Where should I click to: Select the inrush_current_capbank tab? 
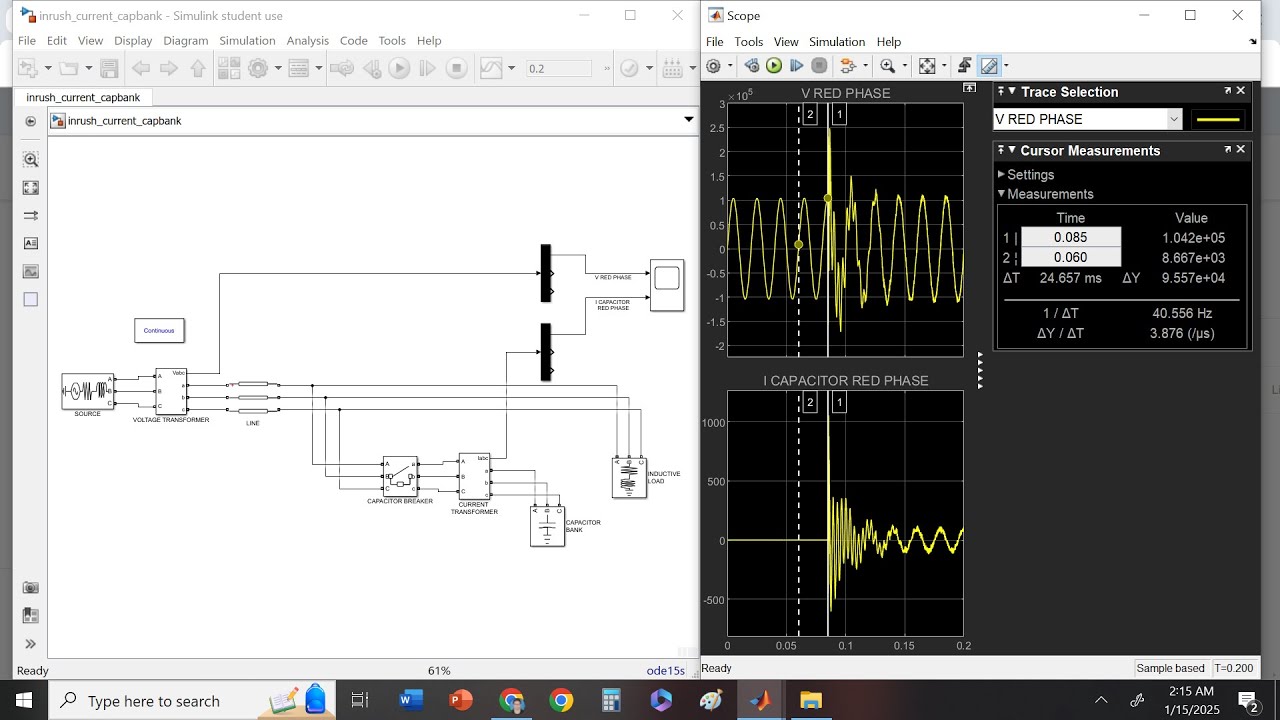pos(83,97)
